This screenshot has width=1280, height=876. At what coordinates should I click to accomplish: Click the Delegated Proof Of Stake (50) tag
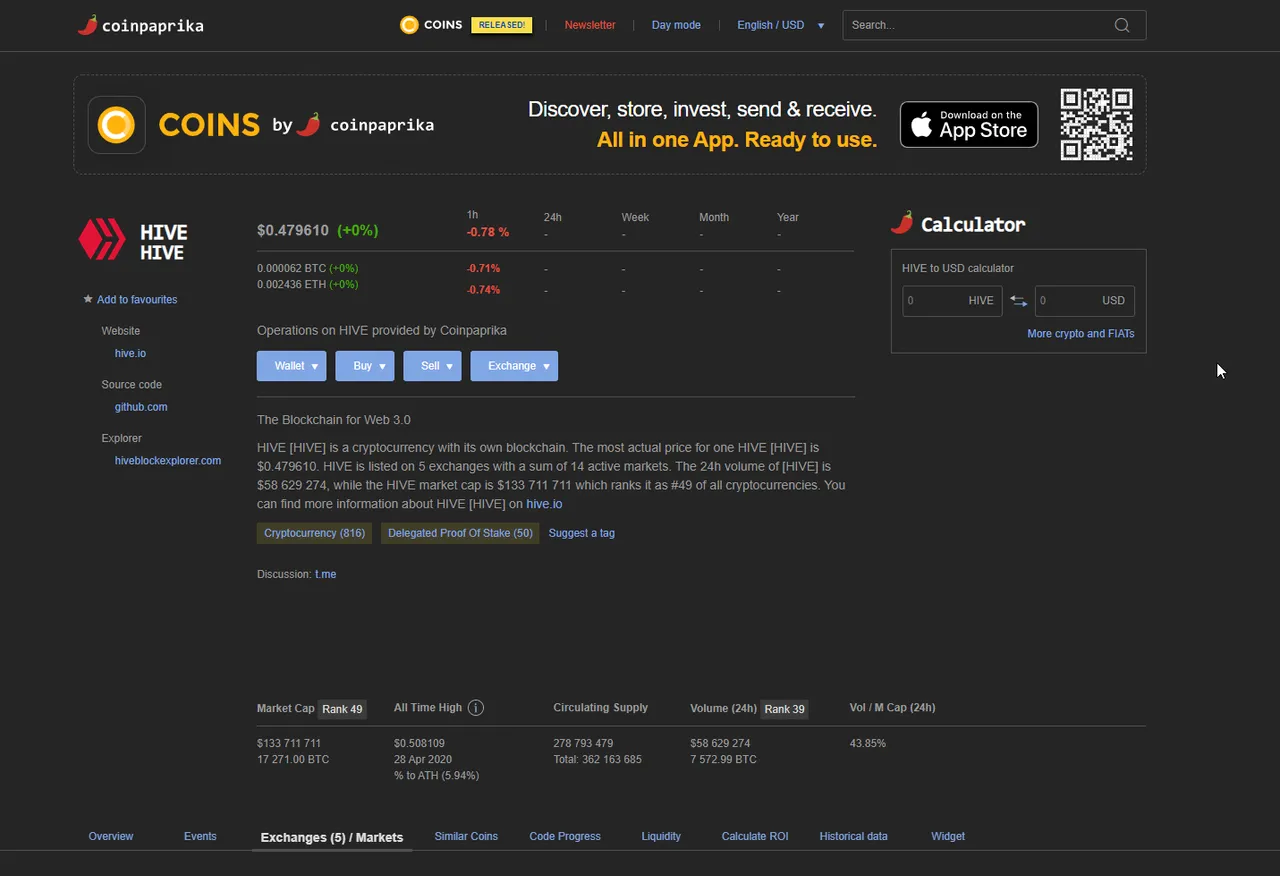click(460, 533)
